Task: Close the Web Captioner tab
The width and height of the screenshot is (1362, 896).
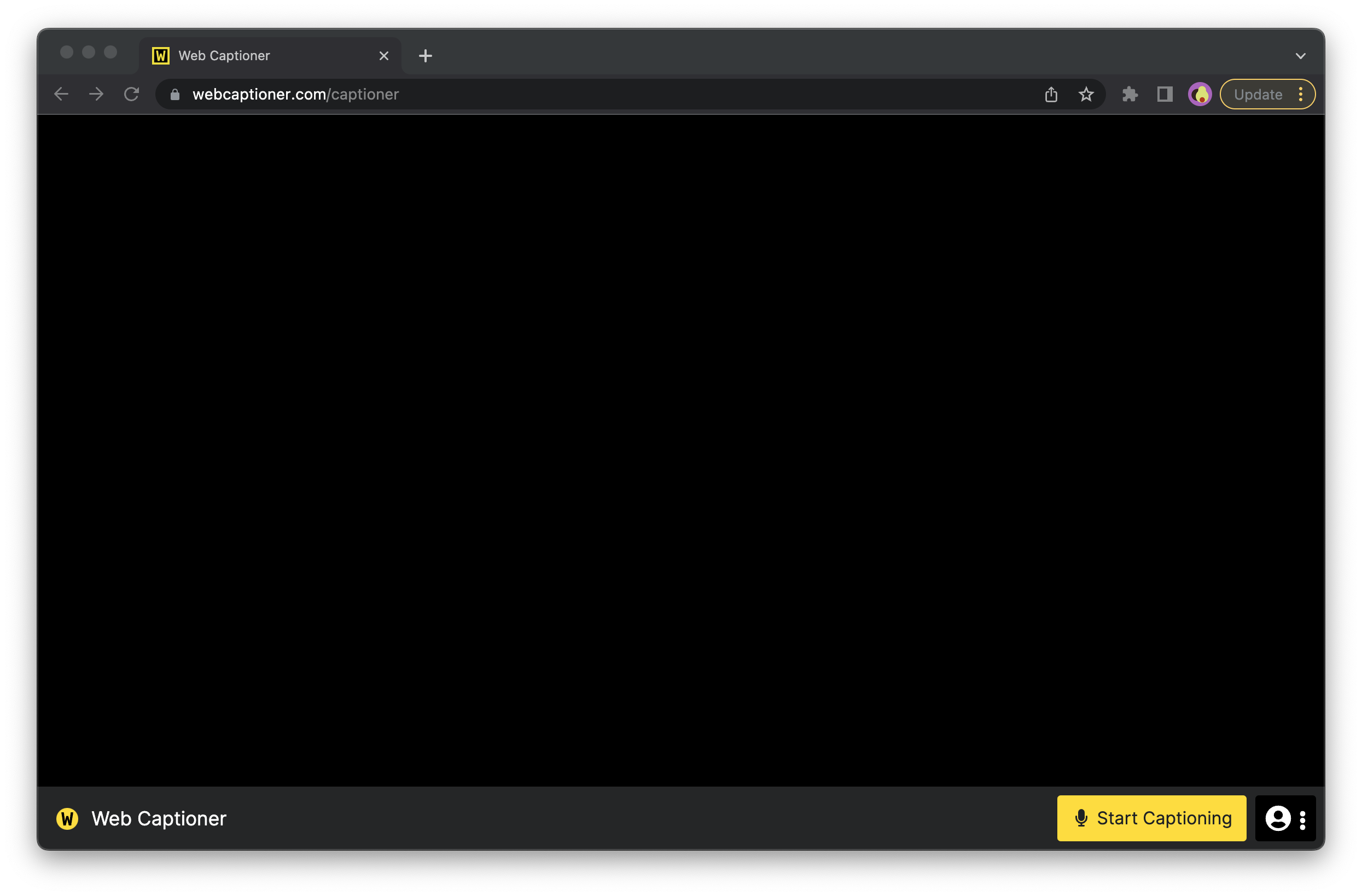Action: point(383,55)
